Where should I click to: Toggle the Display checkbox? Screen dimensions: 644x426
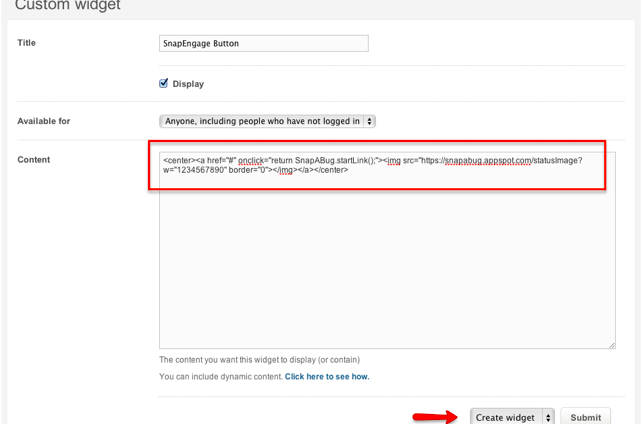click(163, 83)
